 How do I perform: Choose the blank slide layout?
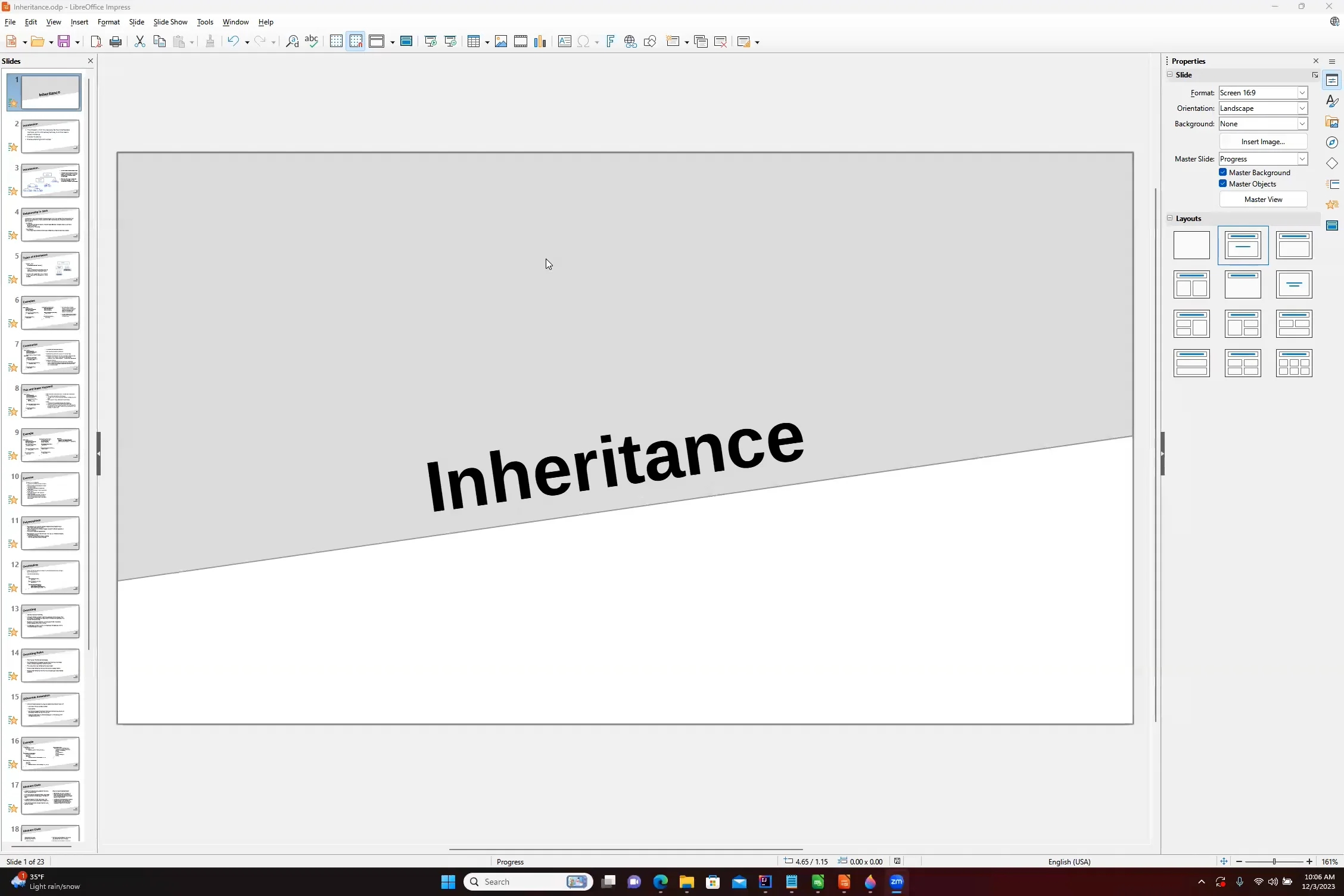point(1191,245)
